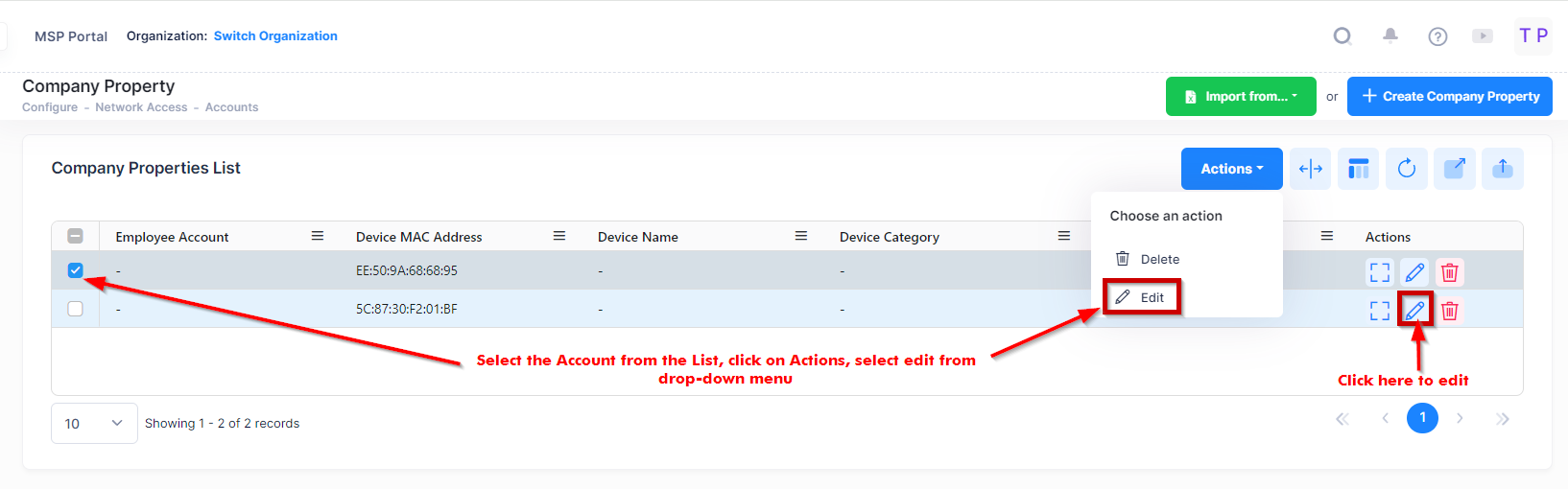Click the video tutorial icon
The height and width of the screenshot is (489, 1568).
coord(1483,36)
